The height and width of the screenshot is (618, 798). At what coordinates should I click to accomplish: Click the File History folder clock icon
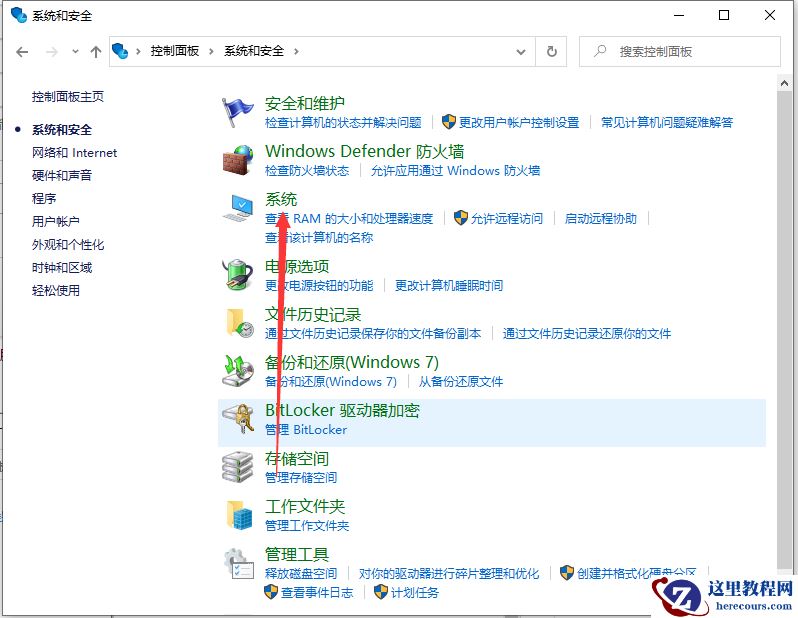click(238, 323)
